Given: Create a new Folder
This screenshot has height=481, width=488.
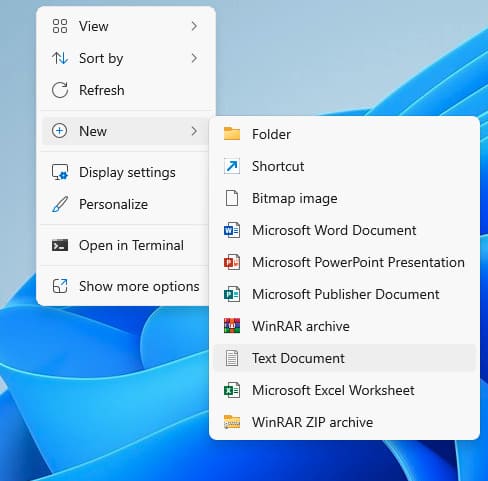Looking at the screenshot, I should point(345,134).
